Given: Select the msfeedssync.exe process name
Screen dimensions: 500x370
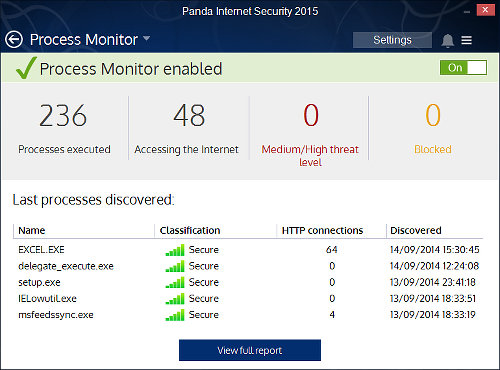Looking at the screenshot, I should coord(56,315).
